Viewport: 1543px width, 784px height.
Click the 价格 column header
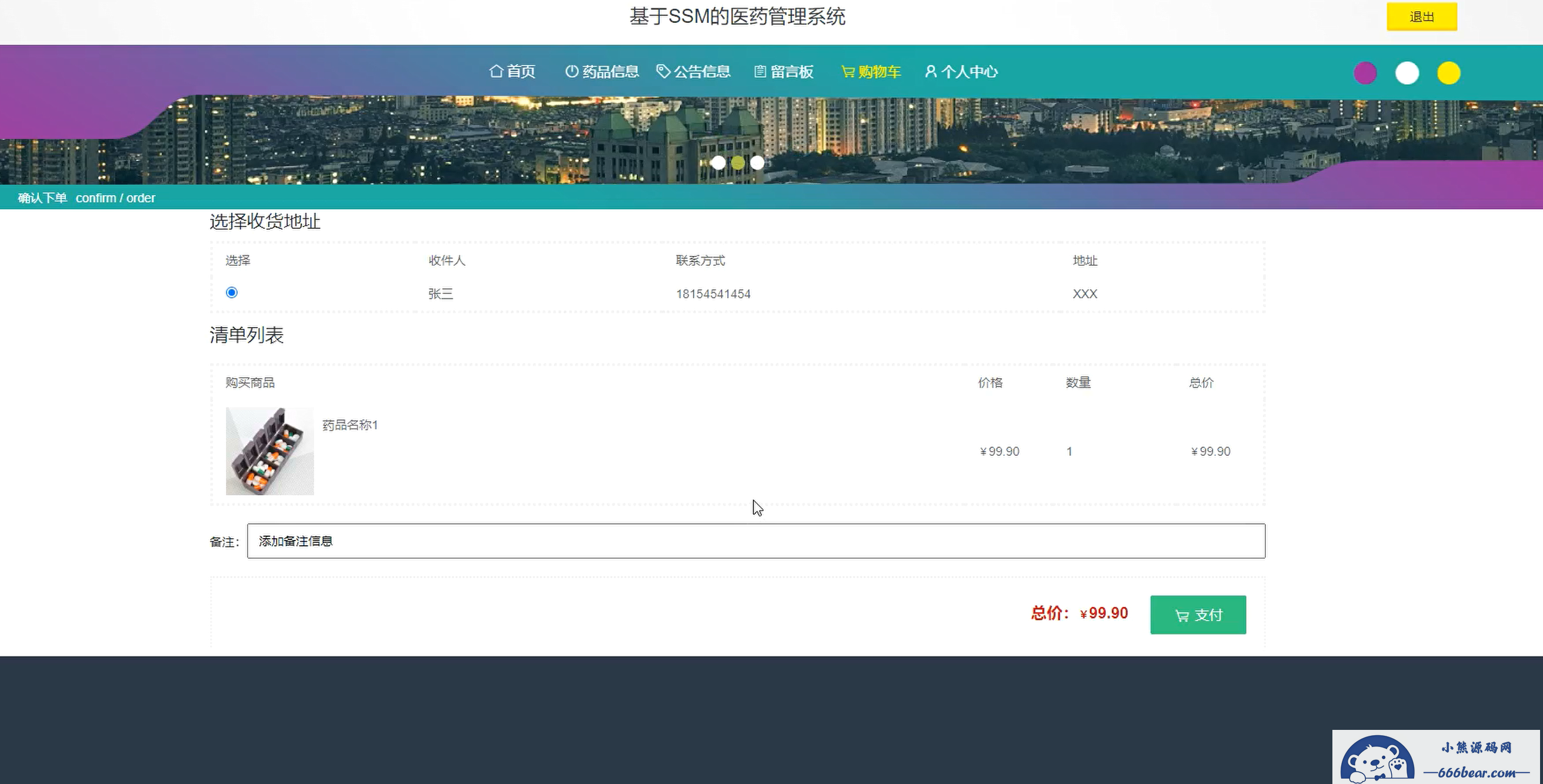click(990, 383)
